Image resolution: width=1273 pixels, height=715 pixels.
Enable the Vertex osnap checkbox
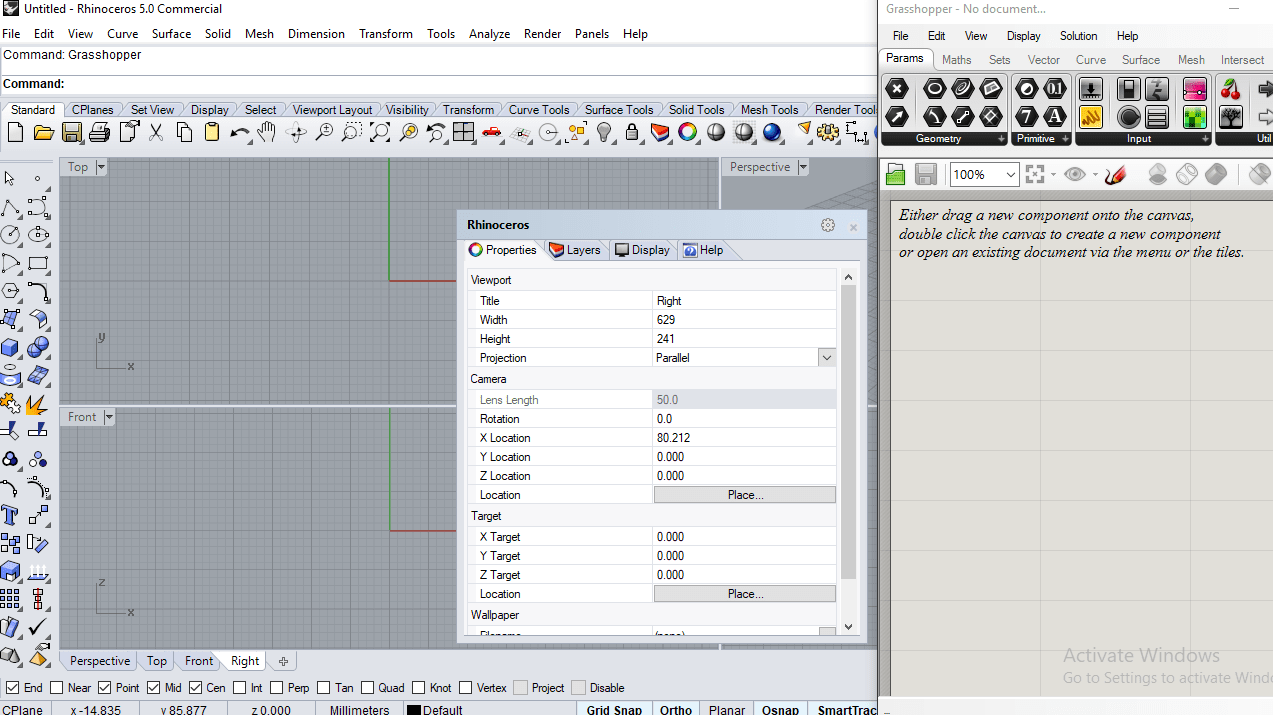(466, 688)
